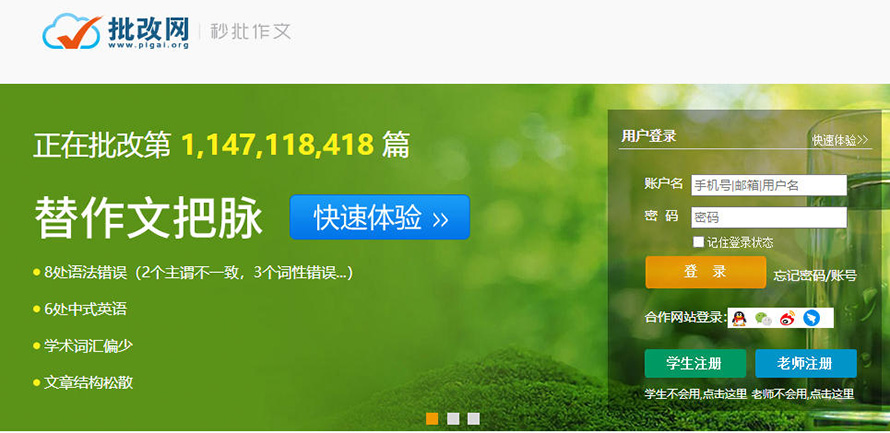Log in with the Weibo icon
This screenshot has width=890, height=433.
coord(788,318)
